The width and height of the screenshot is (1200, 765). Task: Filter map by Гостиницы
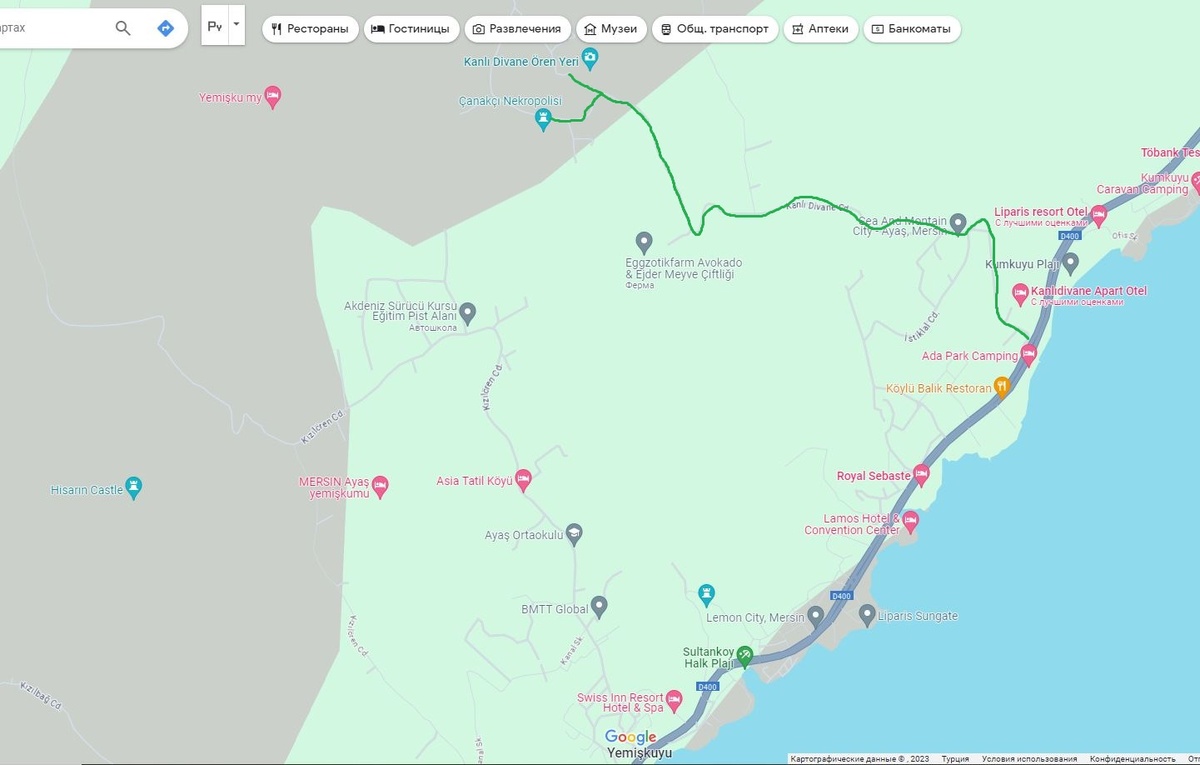coord(410,29)
